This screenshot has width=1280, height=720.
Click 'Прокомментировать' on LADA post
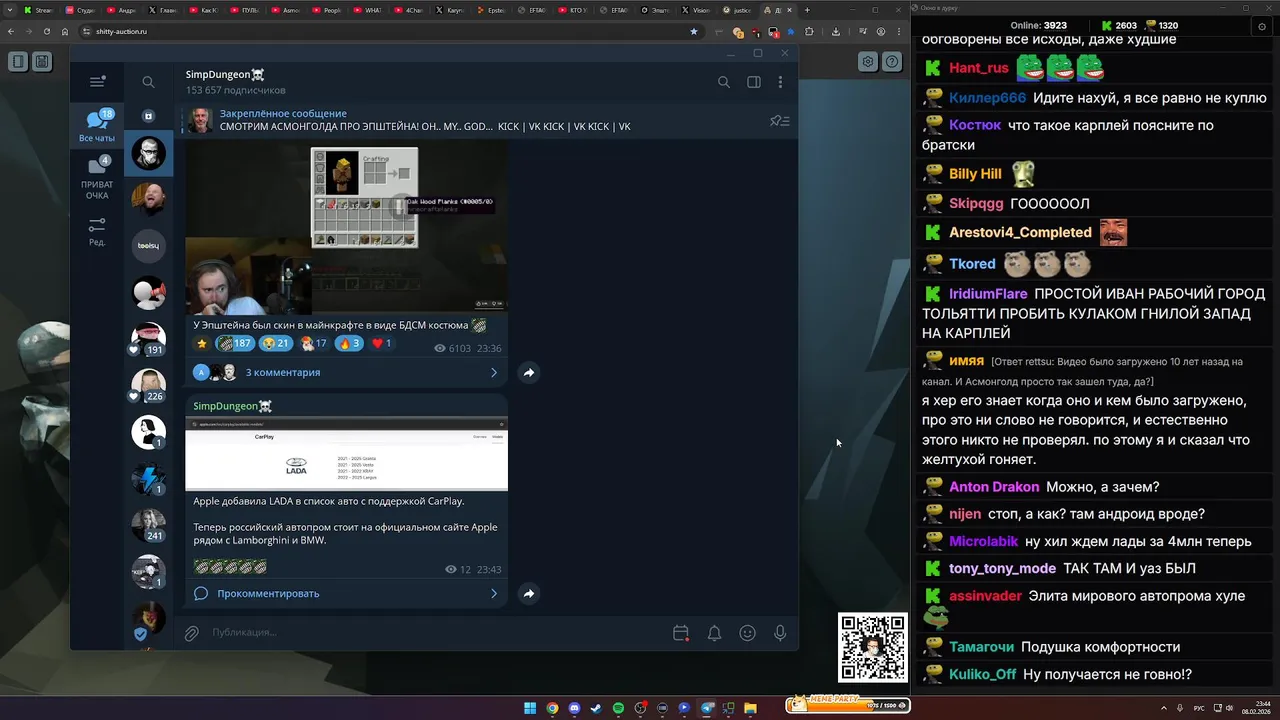(x=268, y=593)
